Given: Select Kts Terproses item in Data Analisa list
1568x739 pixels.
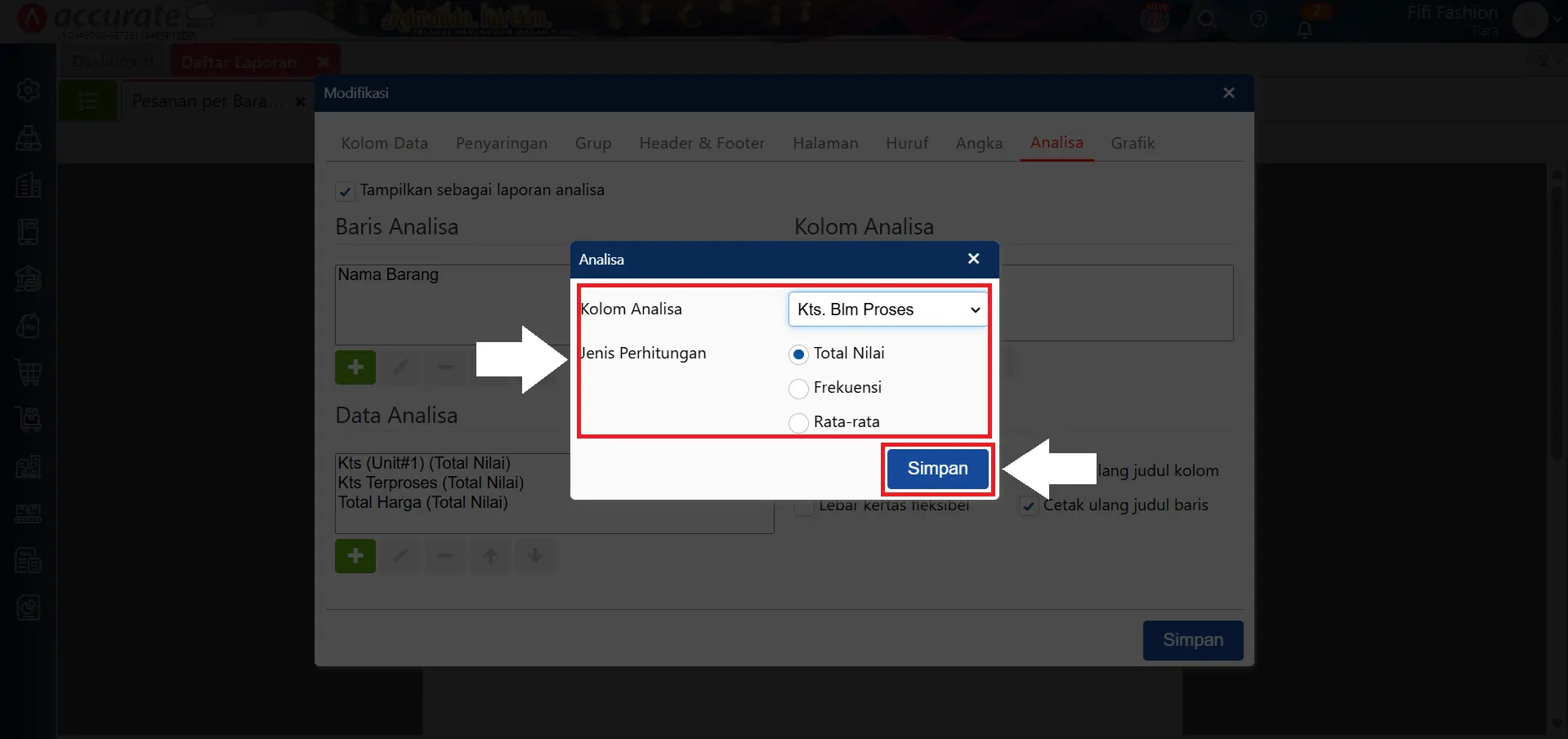Looking at the screenshot, I should (431, 483).
